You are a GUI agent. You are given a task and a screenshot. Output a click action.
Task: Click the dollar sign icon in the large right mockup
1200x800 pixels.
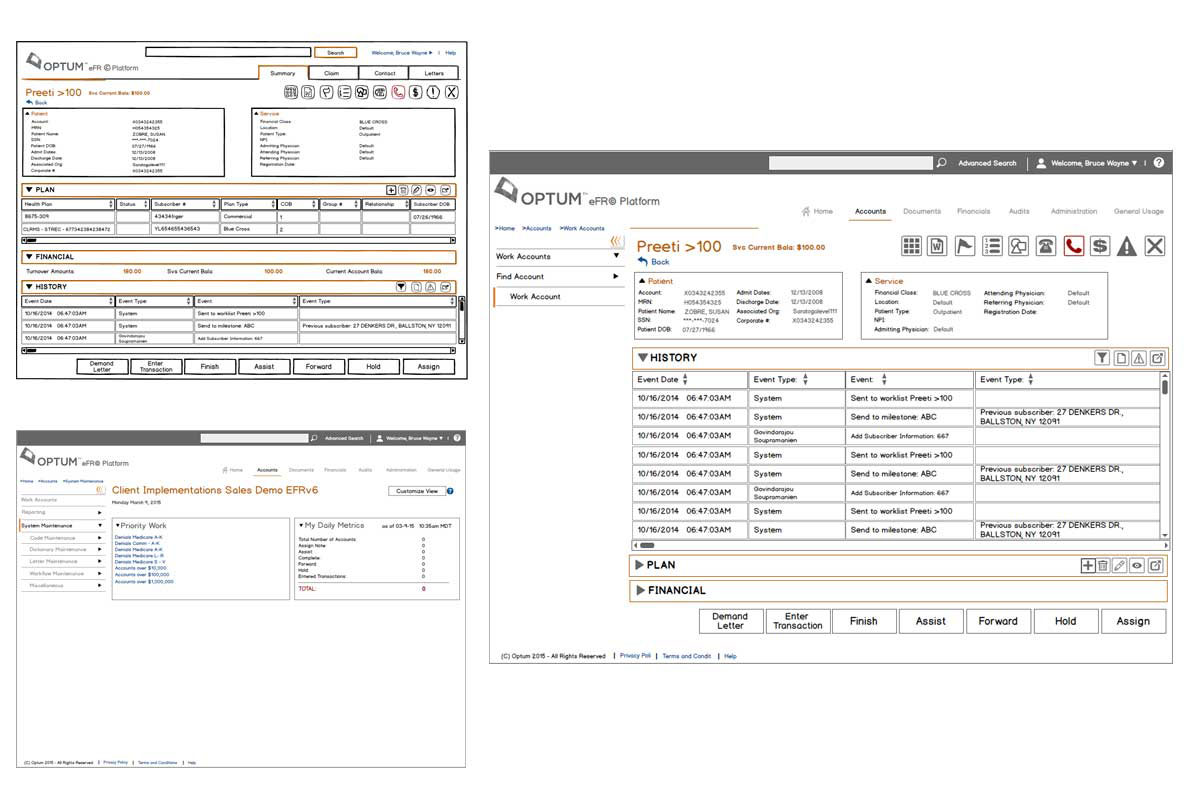click(1100, 246)
